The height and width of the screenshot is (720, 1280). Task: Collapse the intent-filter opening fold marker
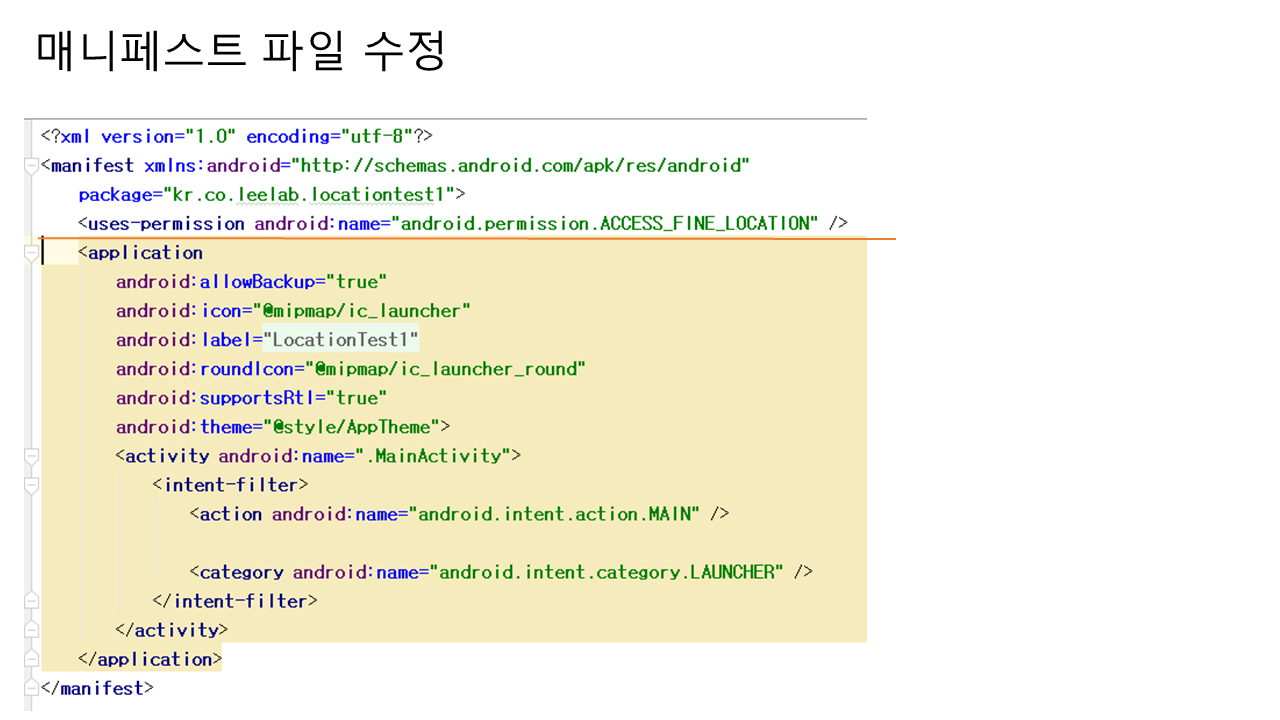[31, 485]
